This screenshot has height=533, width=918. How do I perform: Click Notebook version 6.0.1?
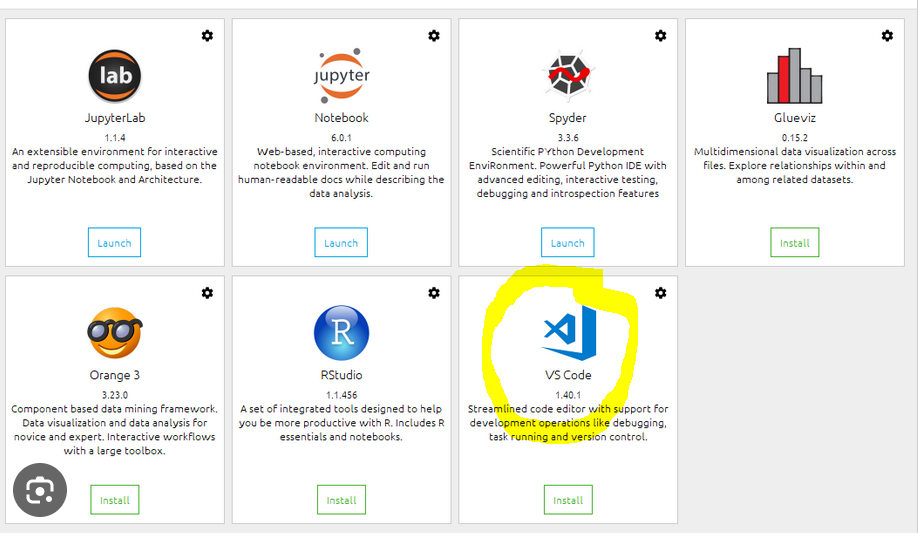[x=341, y=138]
